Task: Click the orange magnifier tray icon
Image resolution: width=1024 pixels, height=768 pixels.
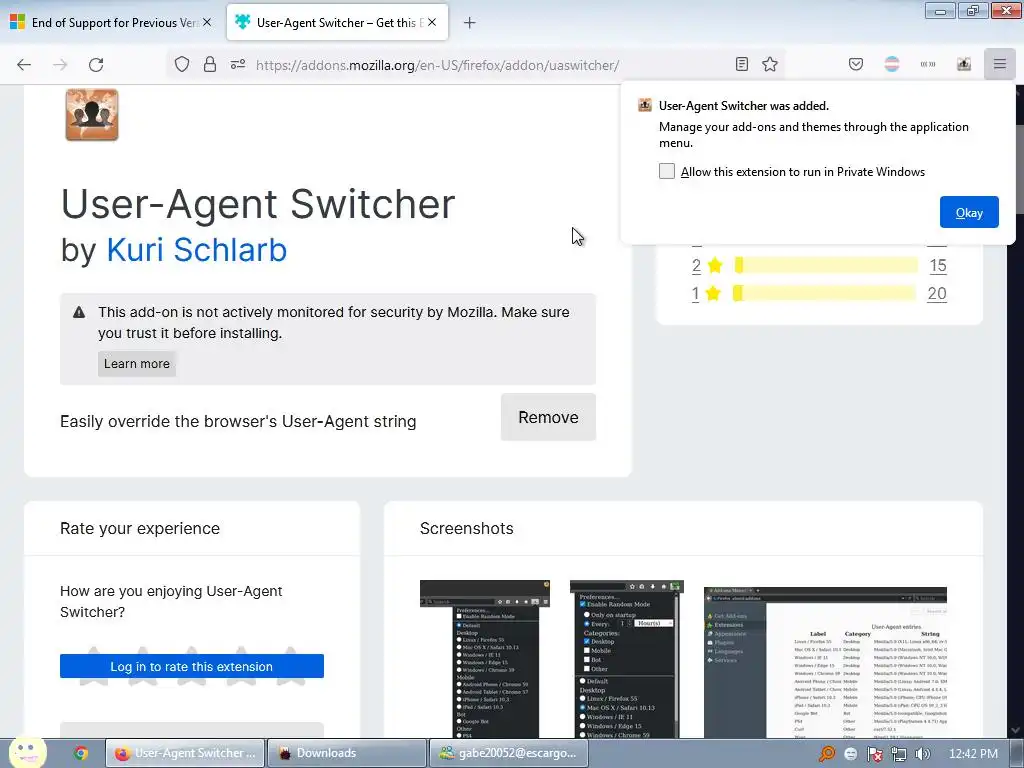Action: (827, 754)
